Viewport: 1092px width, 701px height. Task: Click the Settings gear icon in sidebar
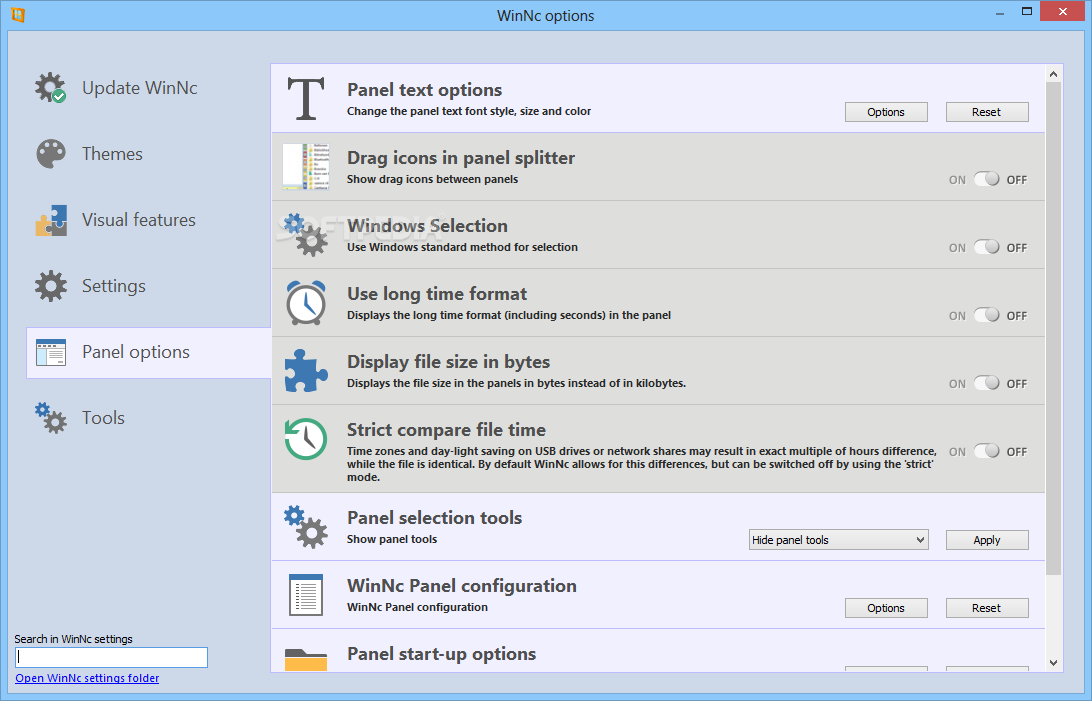[x=51, y=286]
